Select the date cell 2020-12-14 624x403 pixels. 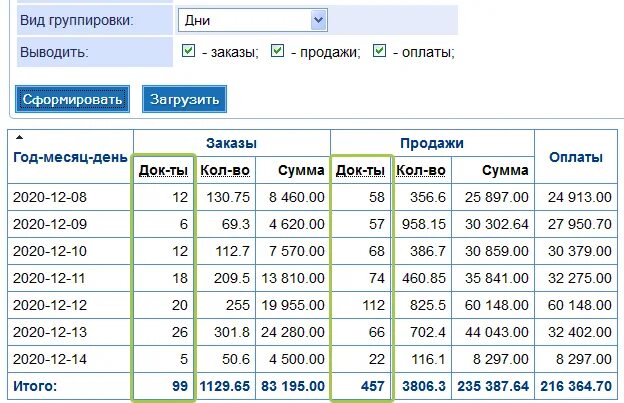click(x=50, y=359)
